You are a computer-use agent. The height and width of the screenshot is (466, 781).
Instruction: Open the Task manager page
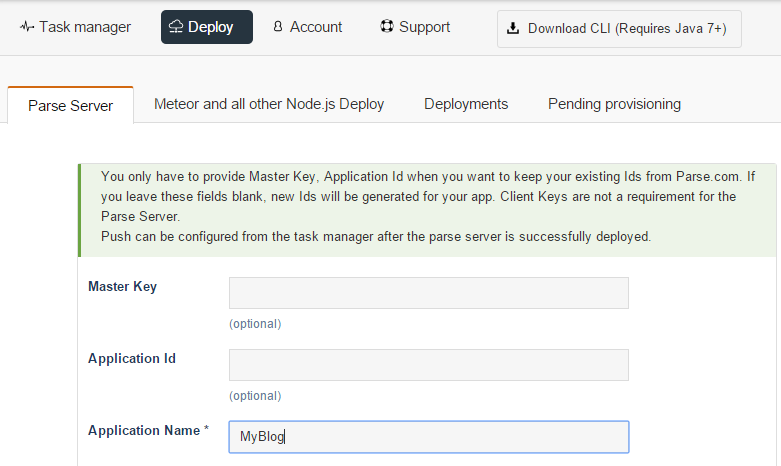pos(75,27)
